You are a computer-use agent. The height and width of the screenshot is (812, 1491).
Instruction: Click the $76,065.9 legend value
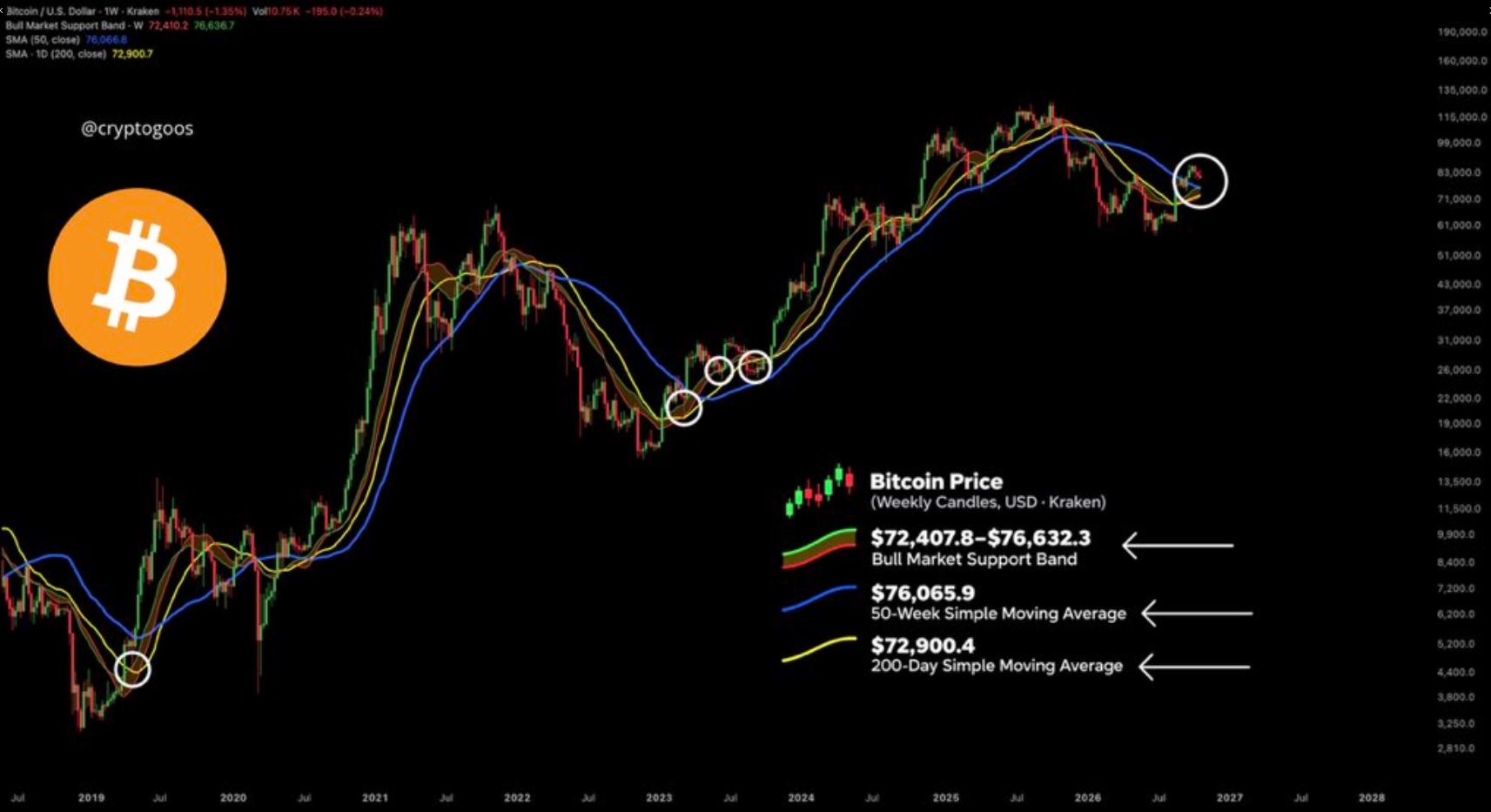click(x=923, y=593)
